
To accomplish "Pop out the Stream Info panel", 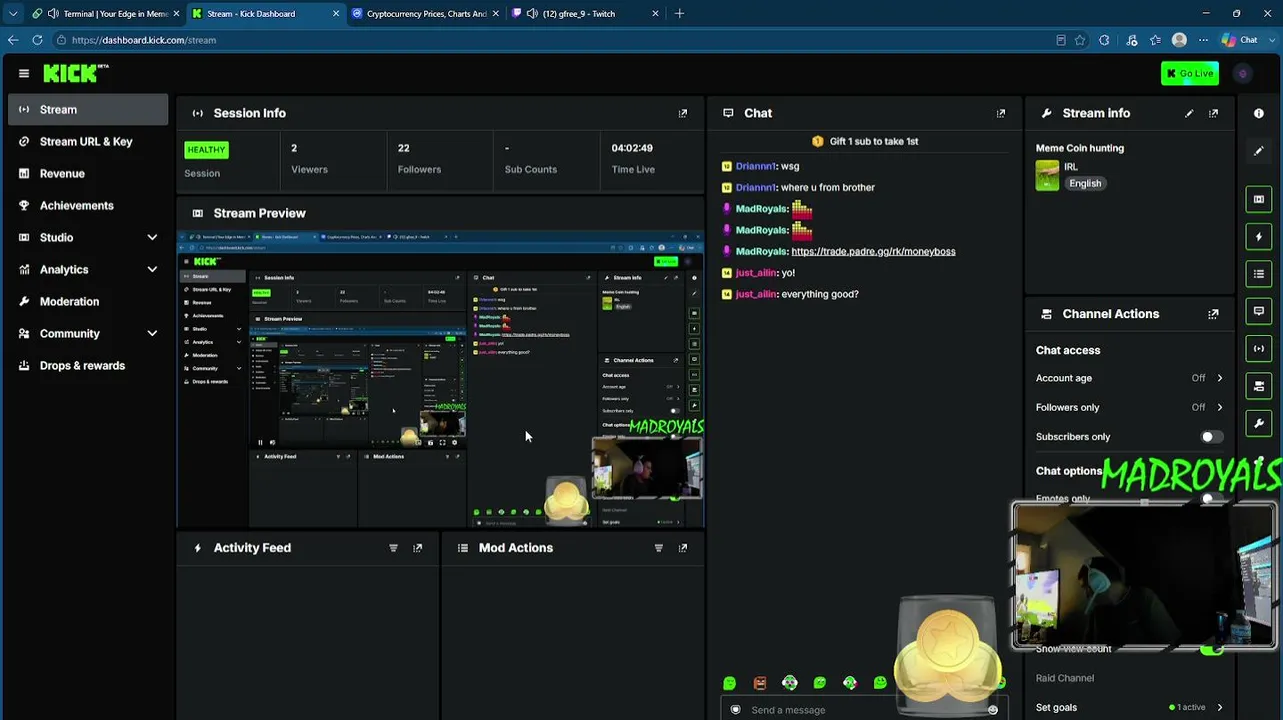I will 1213,113.
